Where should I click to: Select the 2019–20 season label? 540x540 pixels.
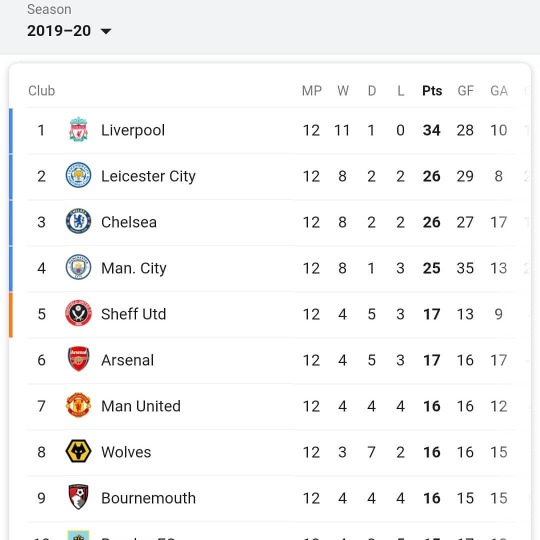59,31
